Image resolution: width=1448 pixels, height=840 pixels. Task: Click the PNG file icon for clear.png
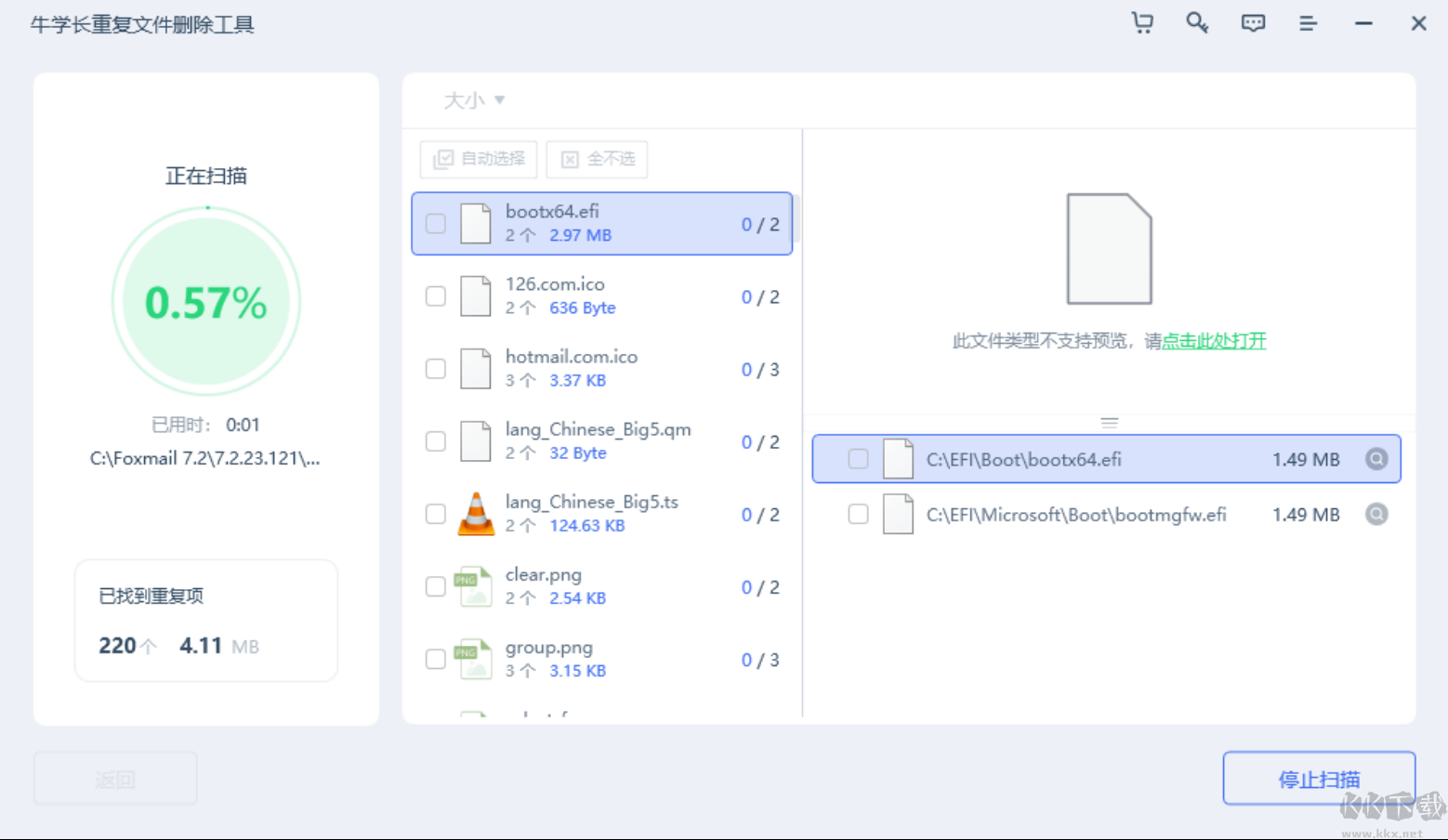click(475, 586)
